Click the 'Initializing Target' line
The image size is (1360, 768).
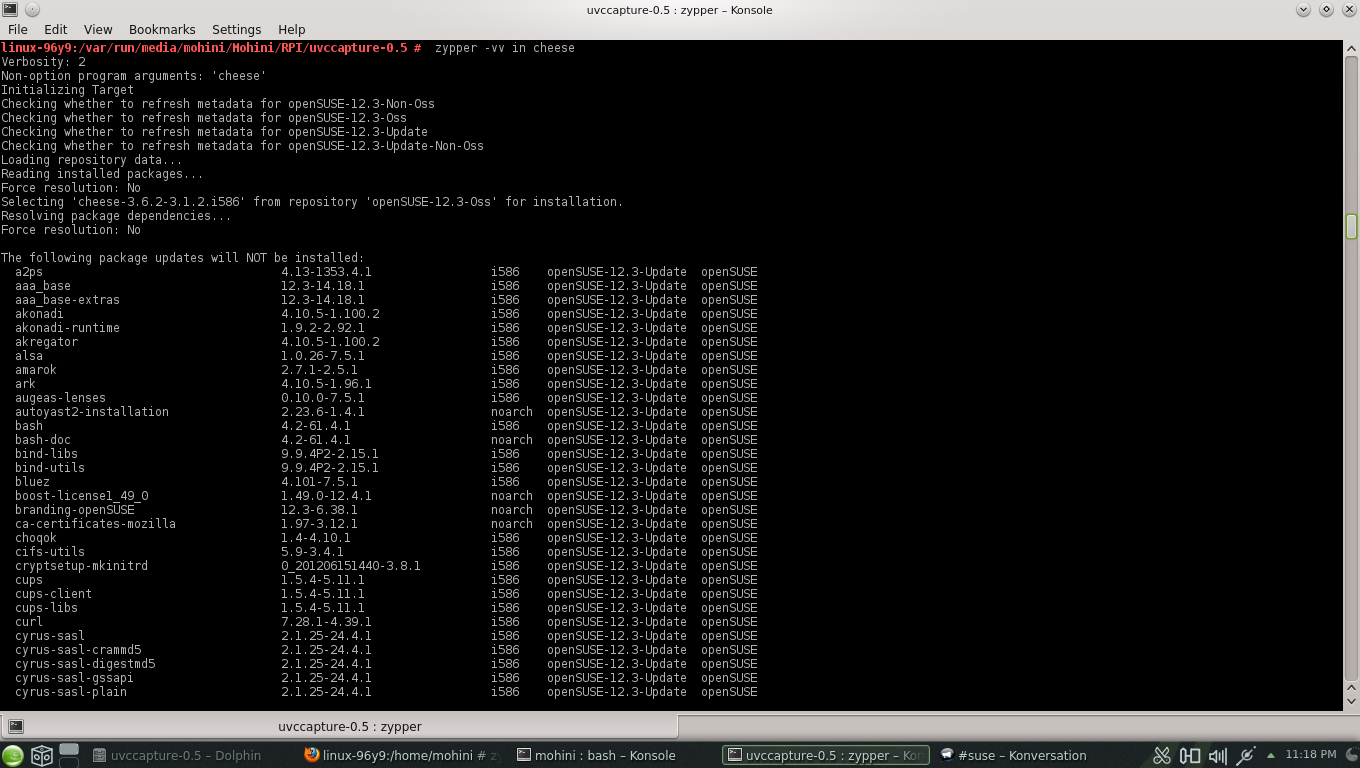click(67, 90)
